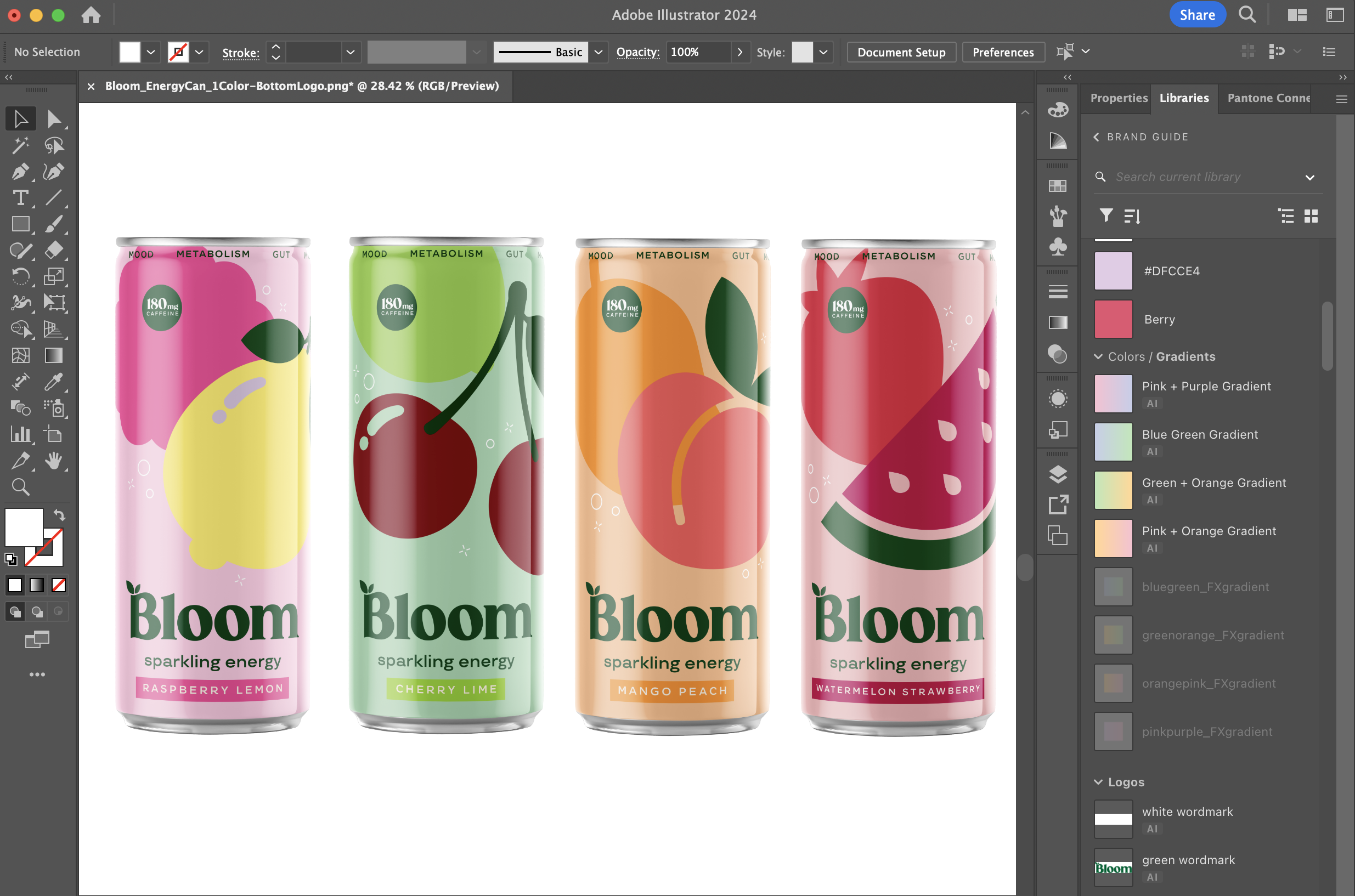Open the Layers panel icon

[x=1058, y=474]
